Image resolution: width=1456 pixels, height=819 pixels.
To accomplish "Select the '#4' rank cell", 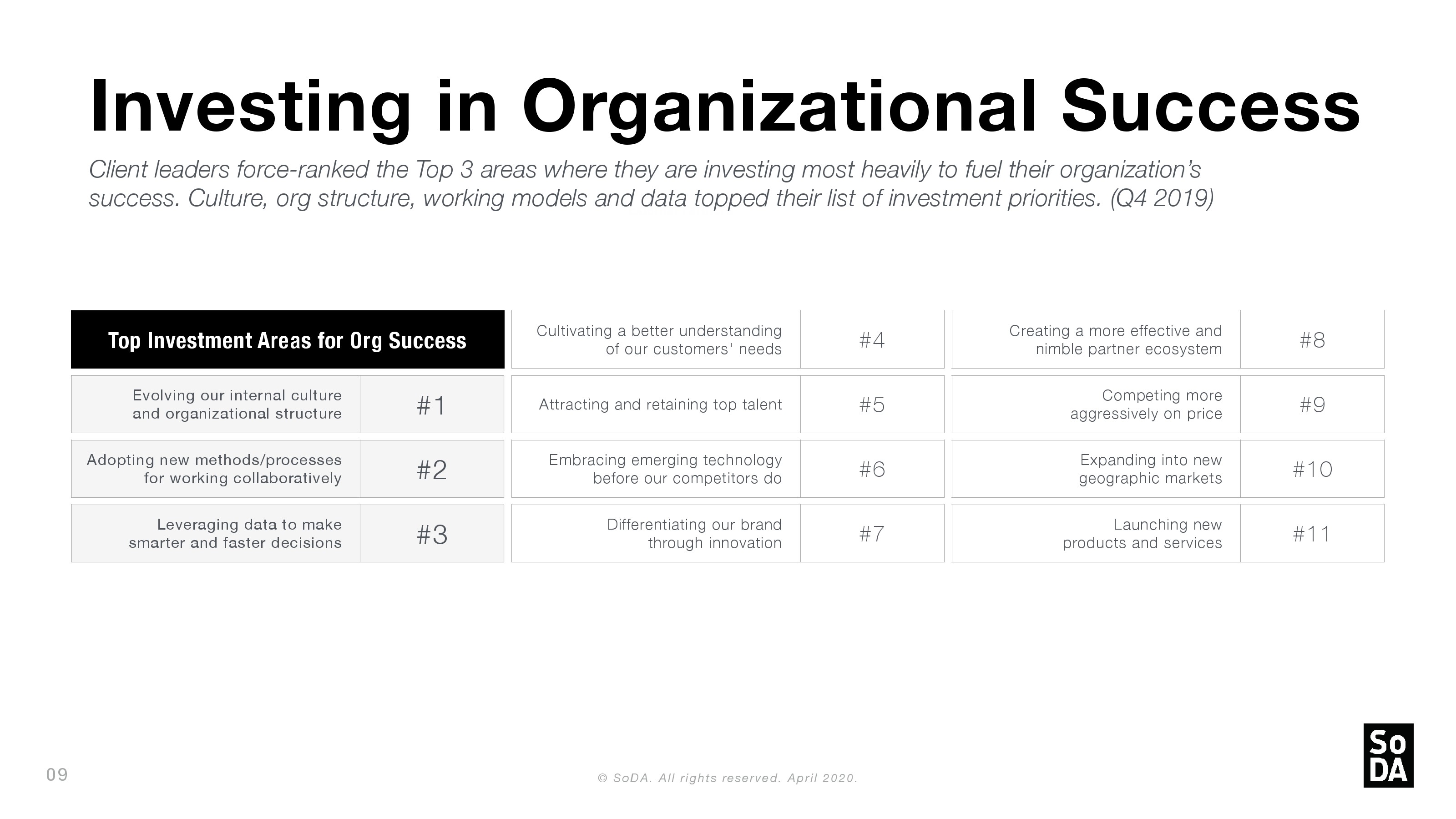I will point(872,340).
